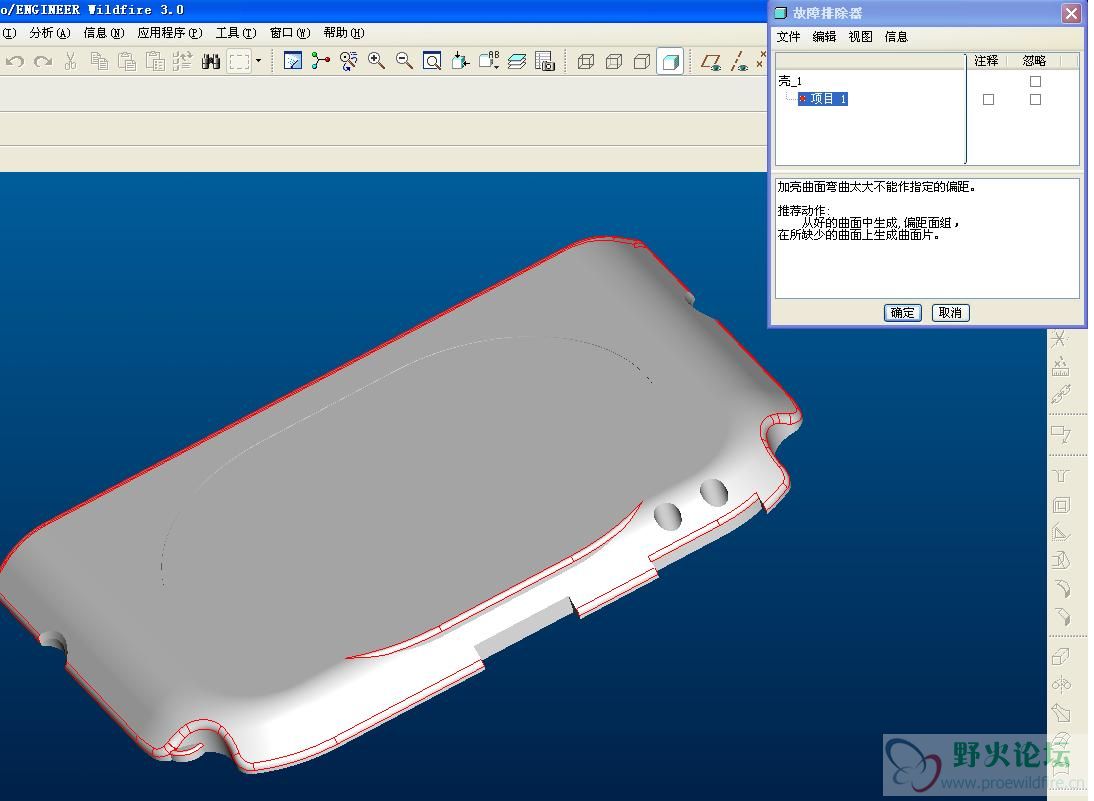Select 壳_1 in the failure tree
This screenshot has width=1094, height=801.
pos(790,82)
